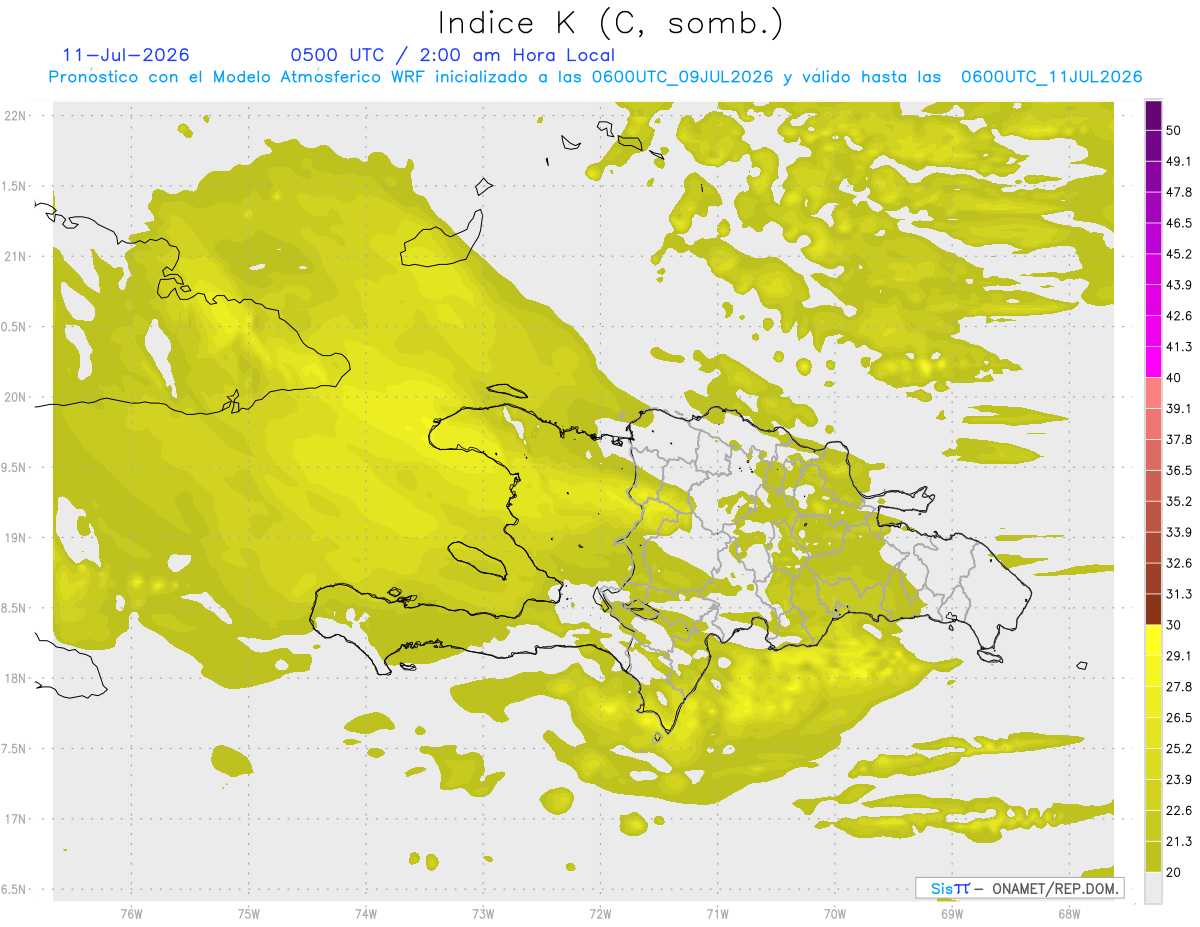The image size is (1200, 927).
Task: Click the '20N' latitude label
Action: pos(16,397)
